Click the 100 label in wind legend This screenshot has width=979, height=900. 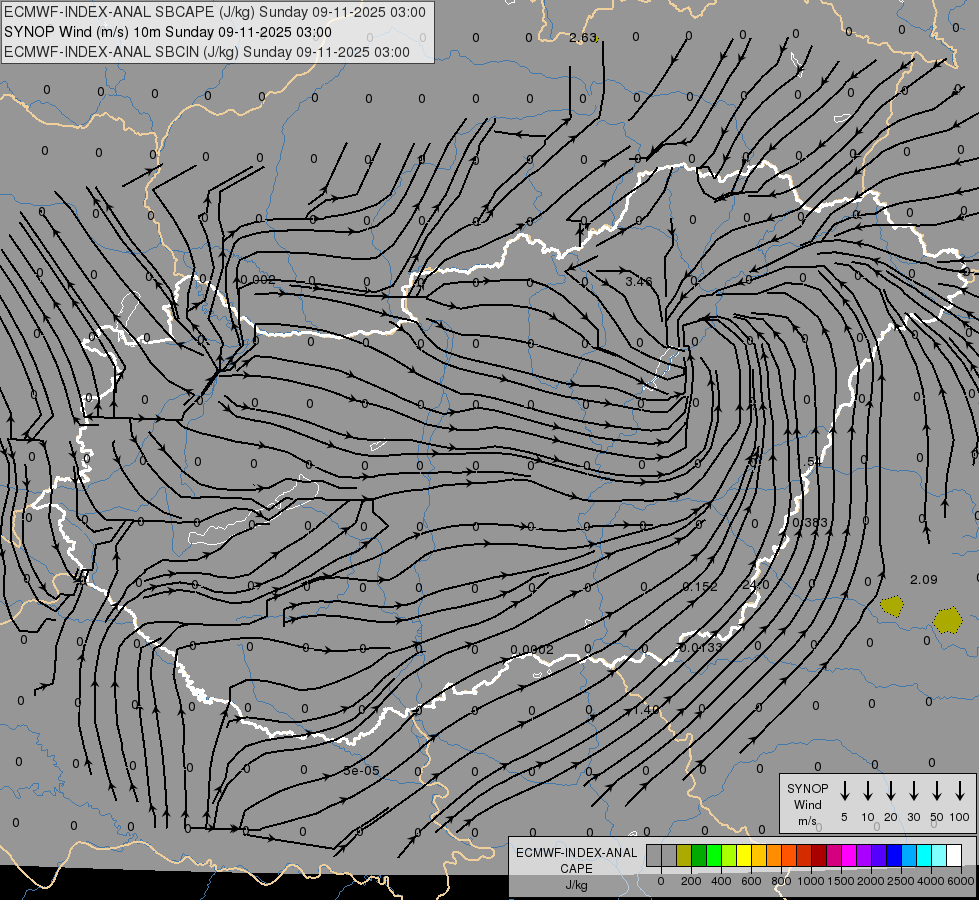point(960,817)
